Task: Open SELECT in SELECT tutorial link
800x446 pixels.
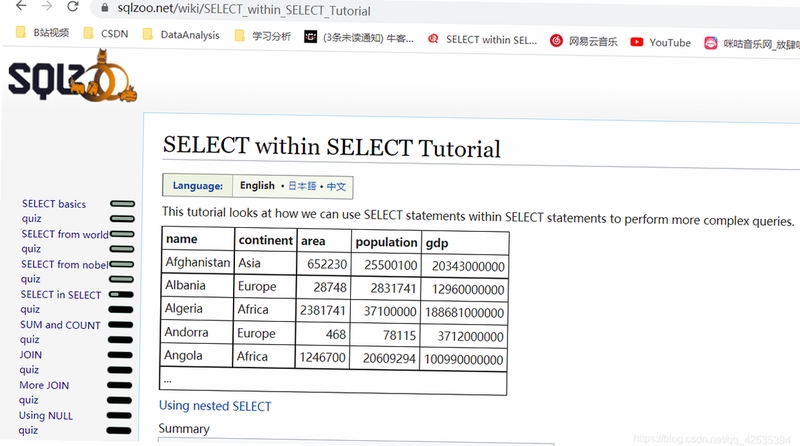Action: (61, 294)
